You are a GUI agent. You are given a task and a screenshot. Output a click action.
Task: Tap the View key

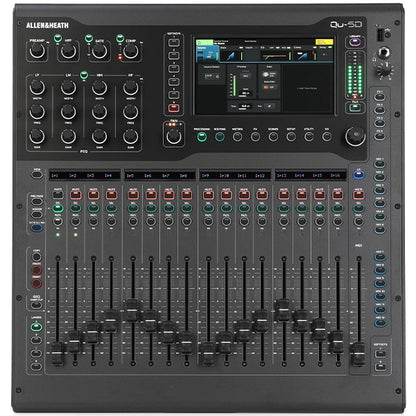(x=37, y=174)
